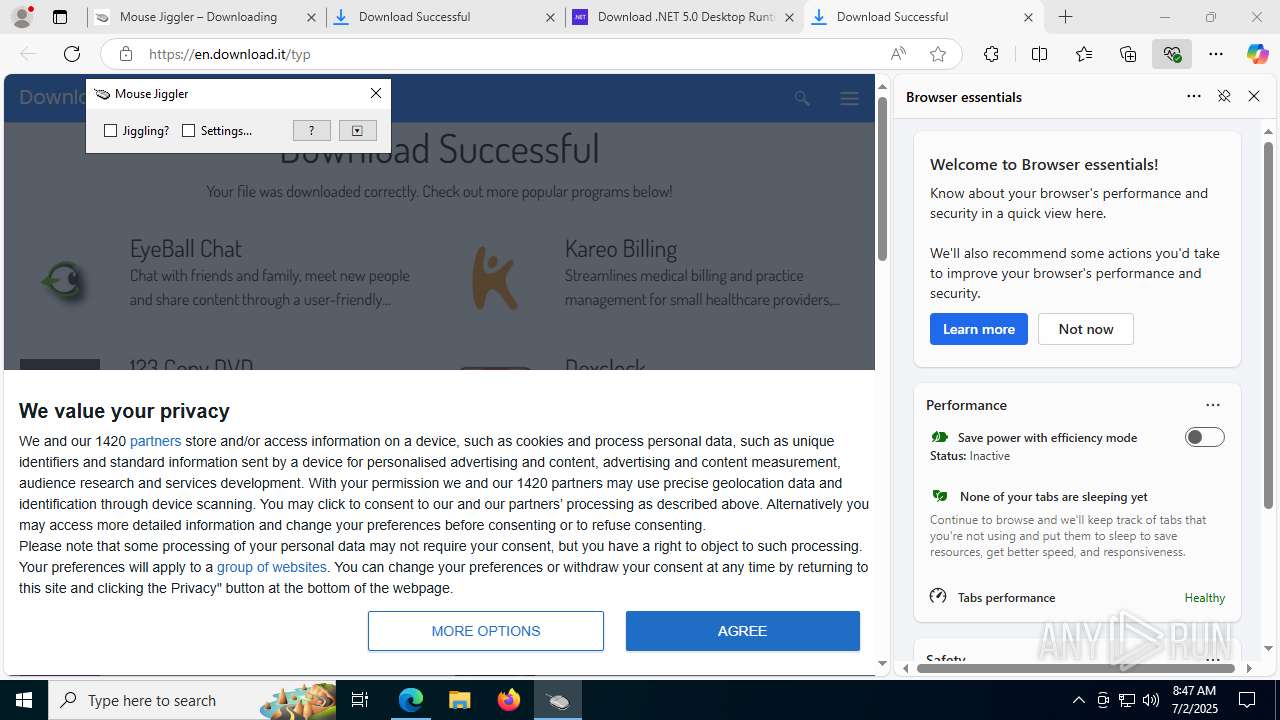Dismiss with the Not now button
This screenshot has height=720, width=1280.
click(1086, 329)
